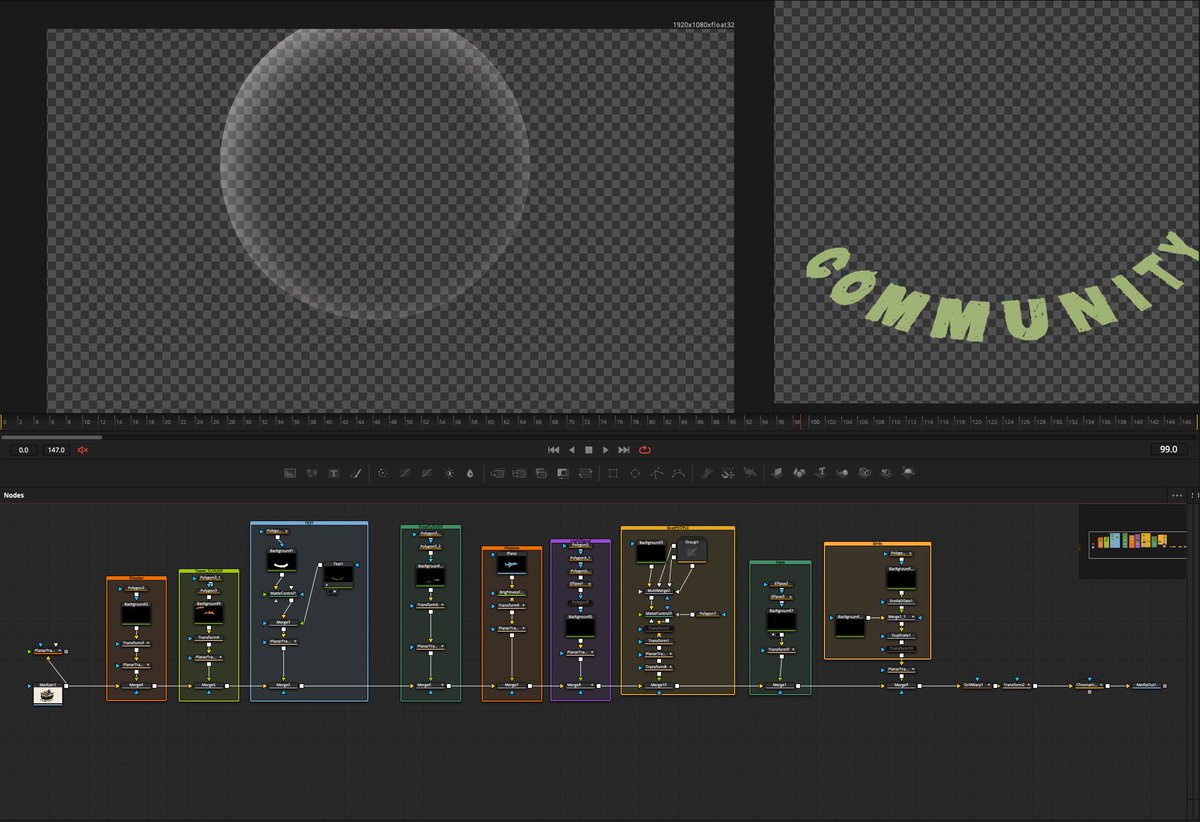
Task: Select the MultiMerge2 node
Action: 659,591
